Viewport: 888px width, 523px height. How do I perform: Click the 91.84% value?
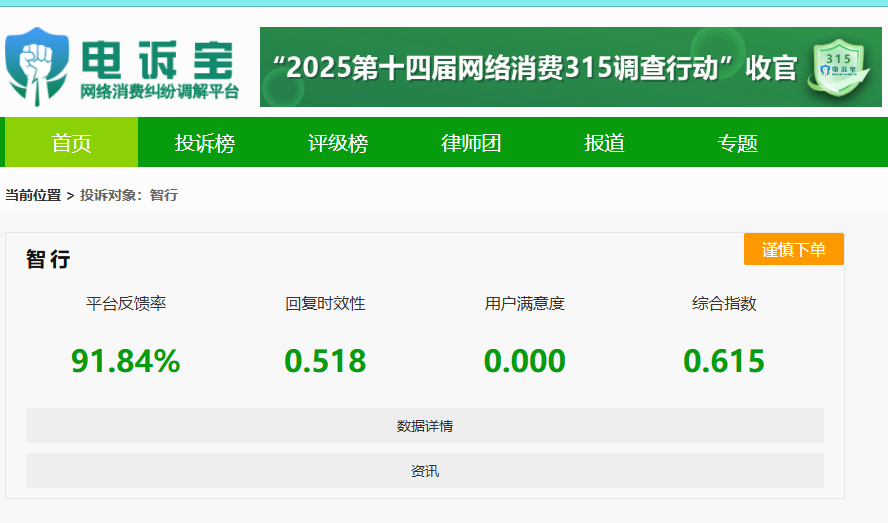(126, 362)
